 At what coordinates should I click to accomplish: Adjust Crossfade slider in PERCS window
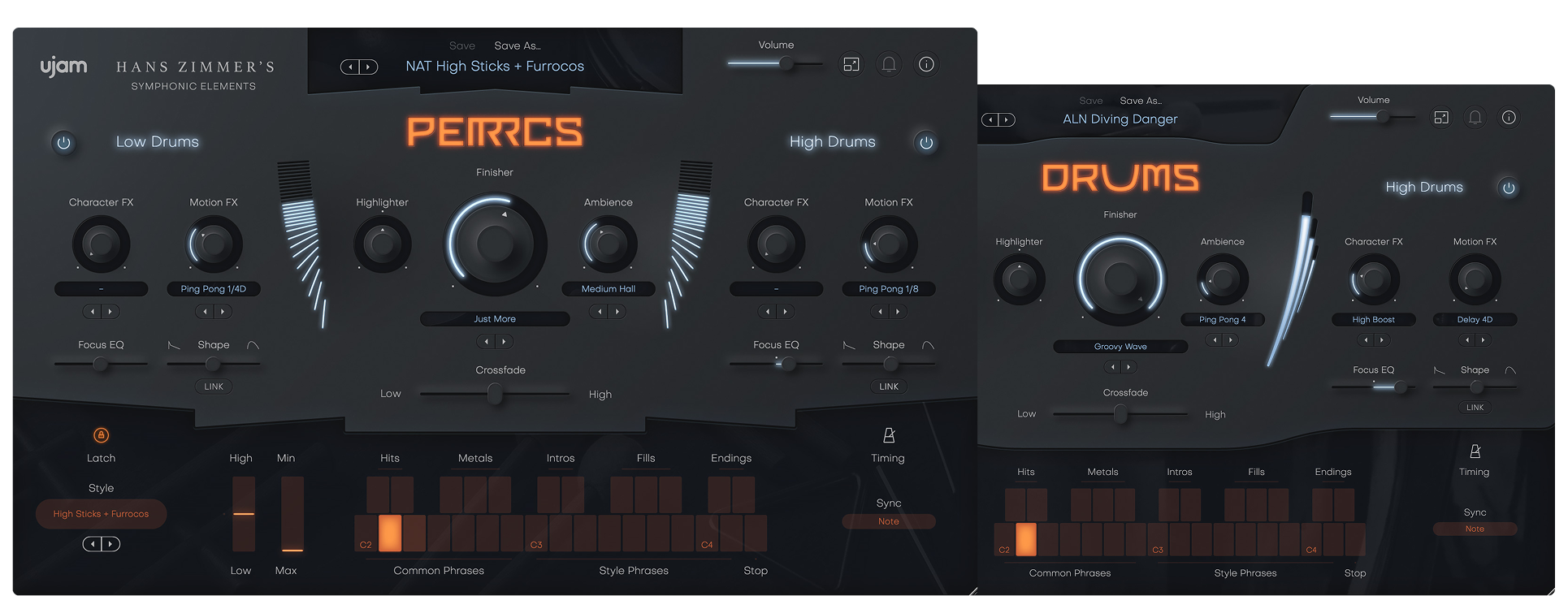[x=495, y=394]
